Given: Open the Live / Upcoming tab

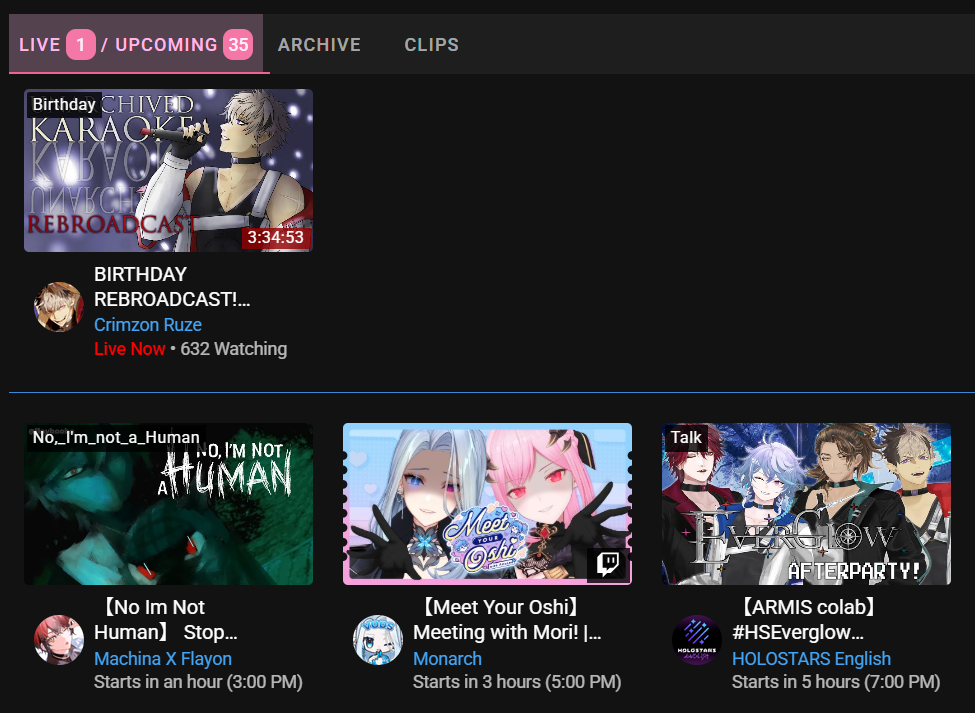Looking at the screenshot, I should 136,44.
